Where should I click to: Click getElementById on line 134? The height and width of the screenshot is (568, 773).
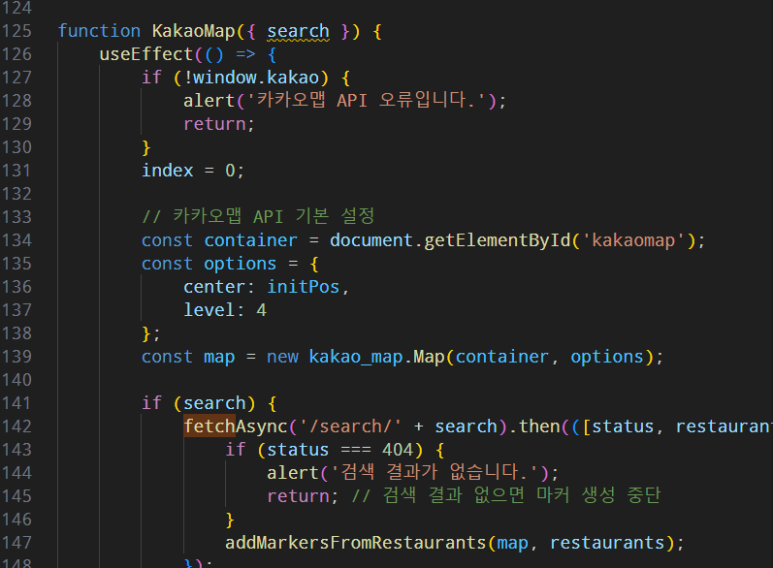tap(497, 241)
